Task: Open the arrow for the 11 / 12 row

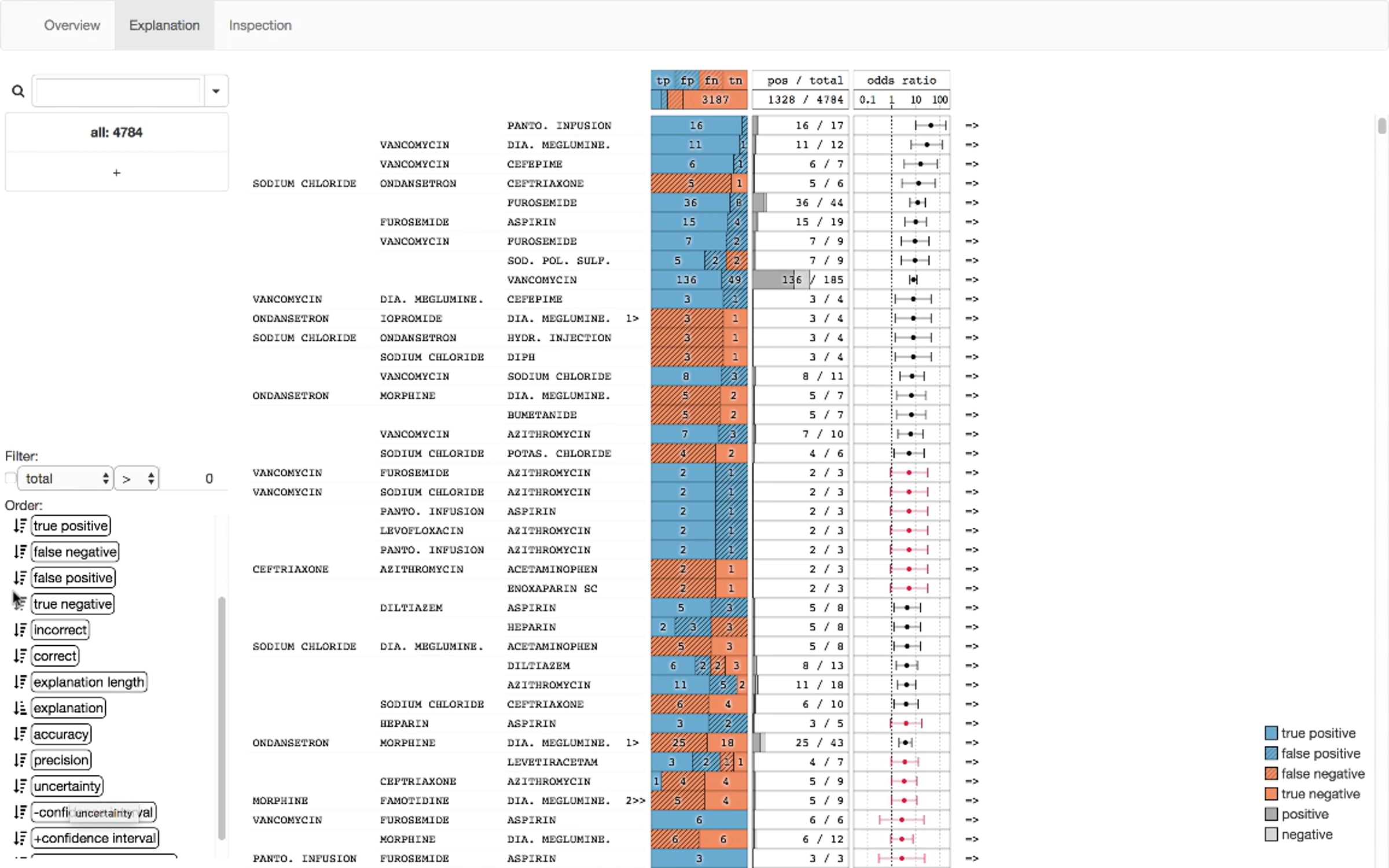Action: click(x=972, y=145)
